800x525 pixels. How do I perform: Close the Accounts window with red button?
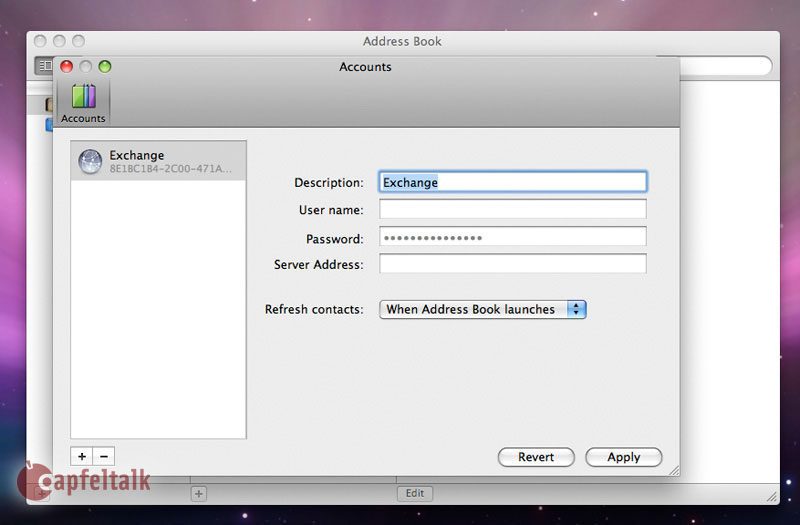[66, 66]
